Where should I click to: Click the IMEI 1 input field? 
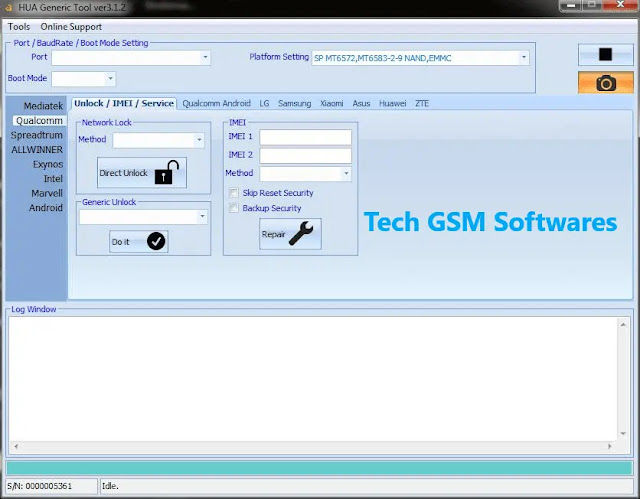coord(305,137)
